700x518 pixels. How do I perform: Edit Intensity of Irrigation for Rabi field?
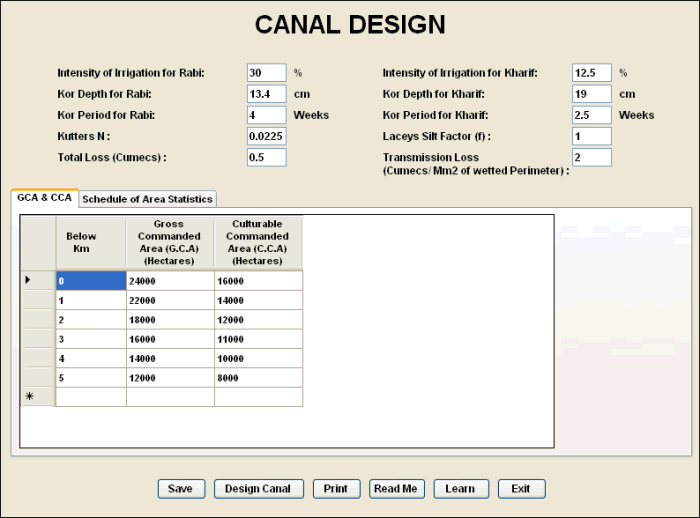click(x=266, y=73)
